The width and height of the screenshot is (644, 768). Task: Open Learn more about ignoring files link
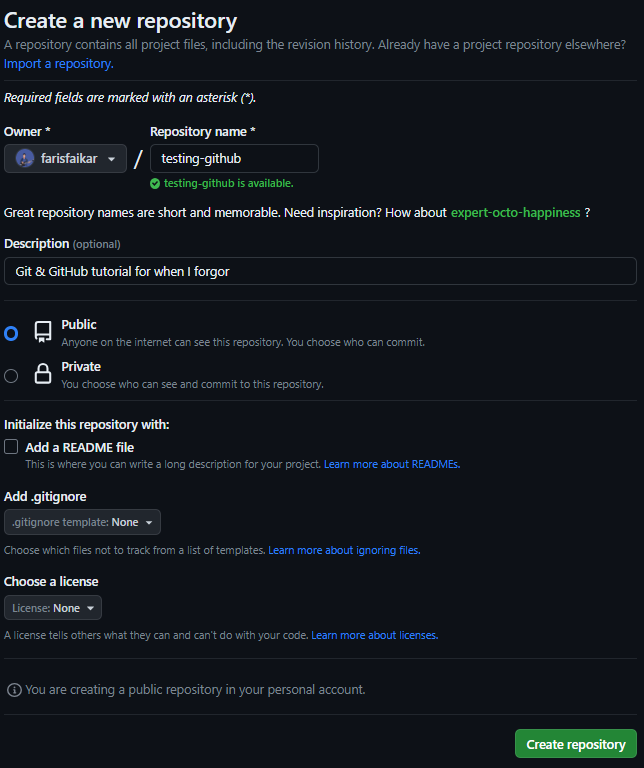(344, 550)
